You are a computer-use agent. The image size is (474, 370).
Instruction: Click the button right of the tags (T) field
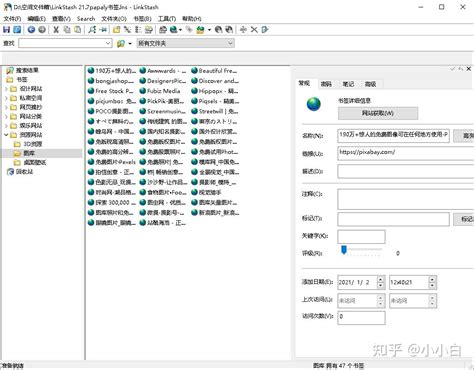click(x=464, y=219)
